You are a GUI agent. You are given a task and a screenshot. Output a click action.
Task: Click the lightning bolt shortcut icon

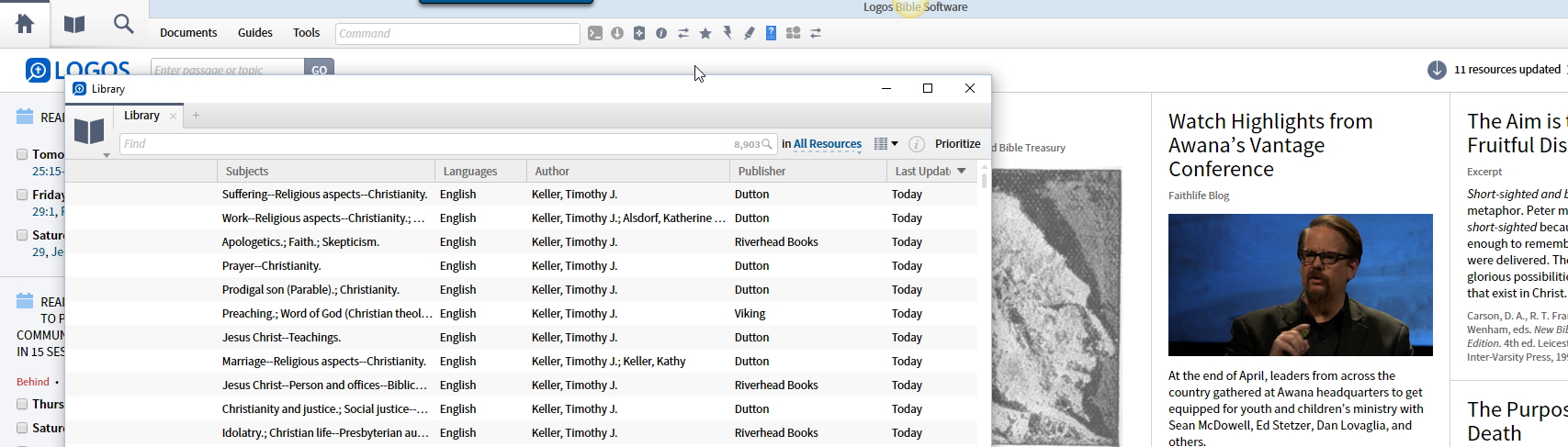pyautogui.click(x=728, y=33)
